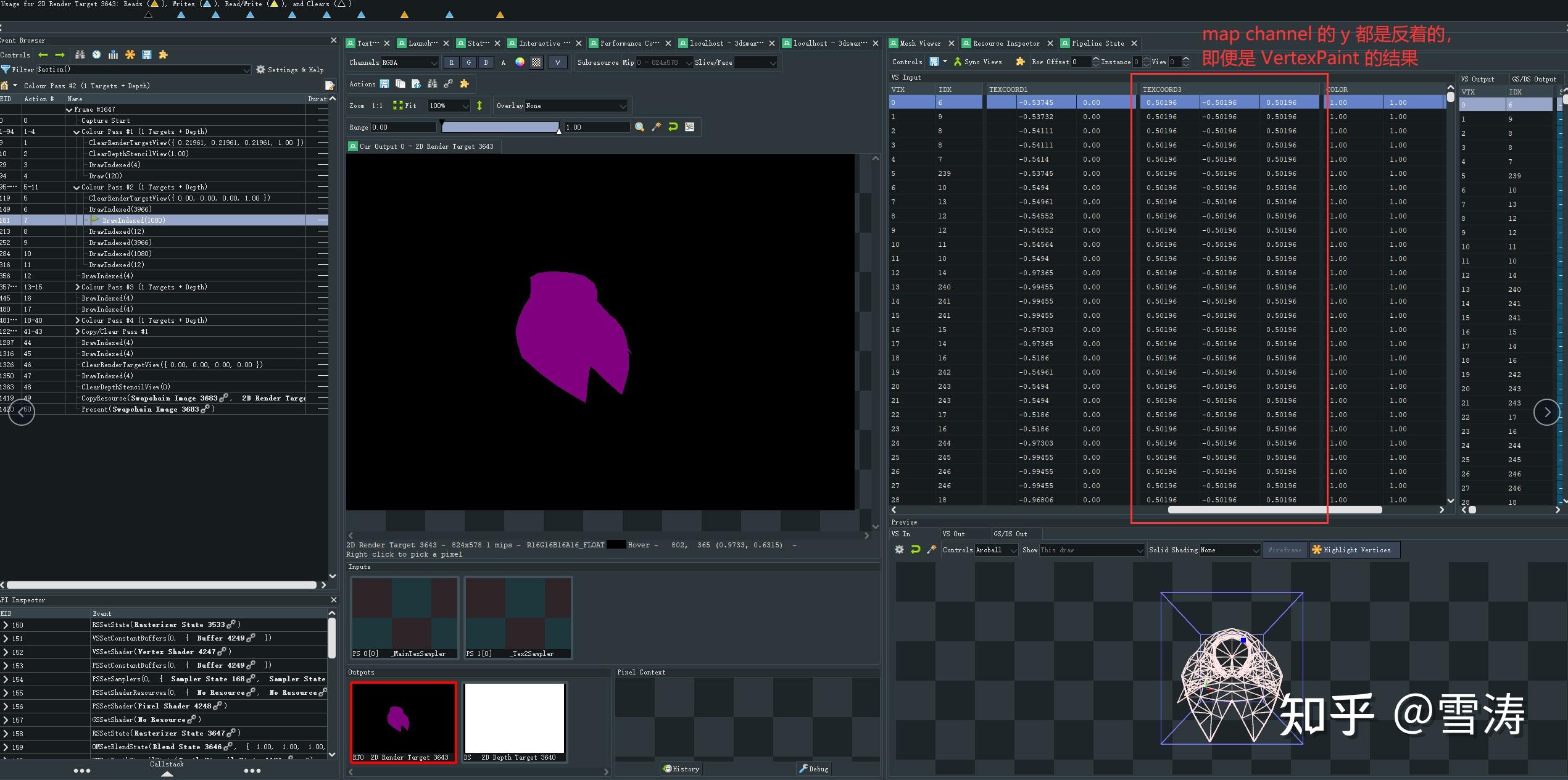This screenshot has width=1568, height=780.
Task: Expand Colour Pass #3 in Event Browser
Action: 77,286
